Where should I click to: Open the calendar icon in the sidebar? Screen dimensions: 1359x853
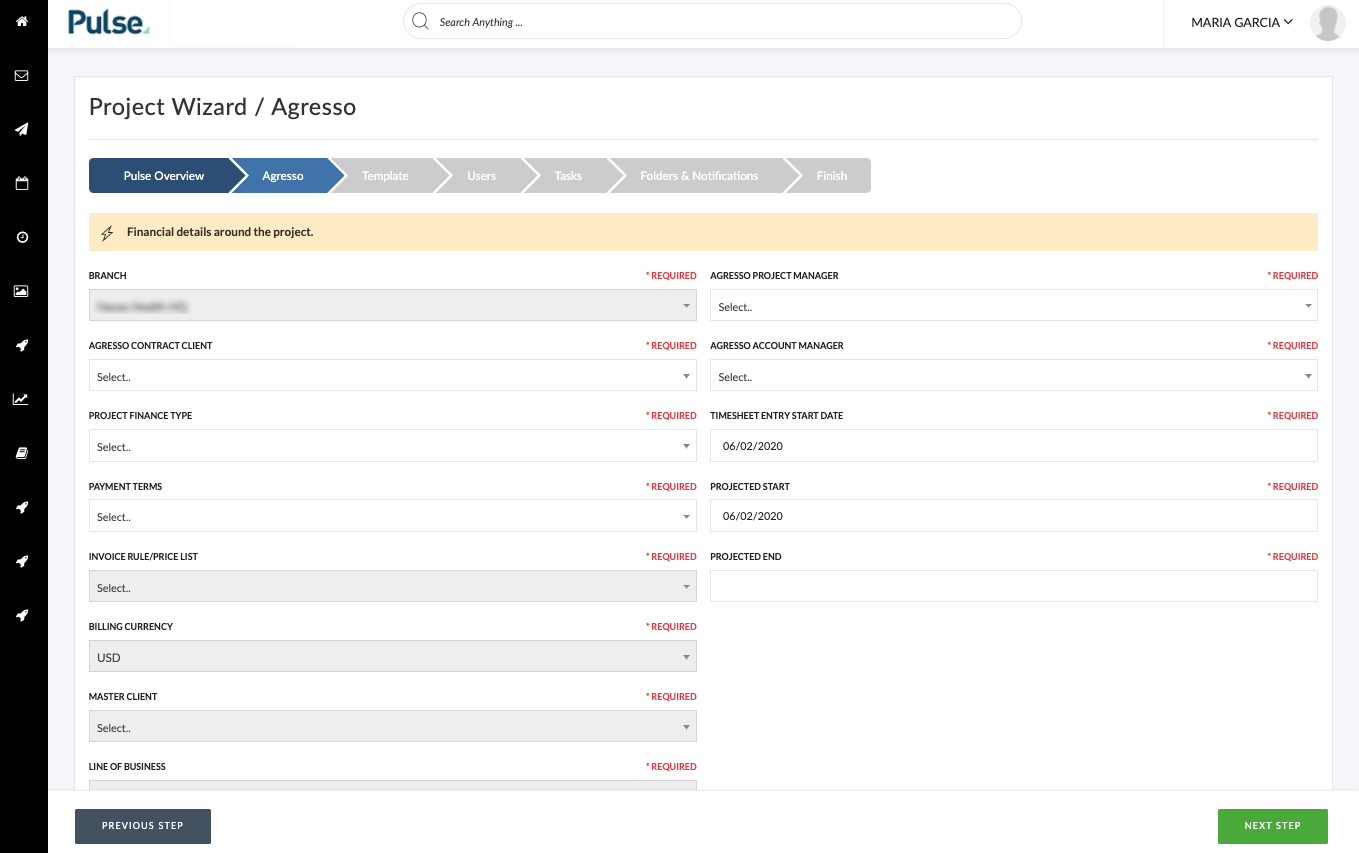tap(20, 183)
